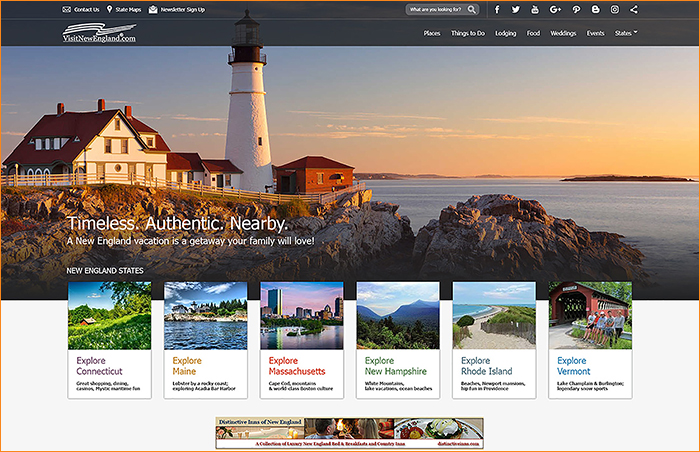
Task: Open the Things to Do menu
Action: point(468,33)
